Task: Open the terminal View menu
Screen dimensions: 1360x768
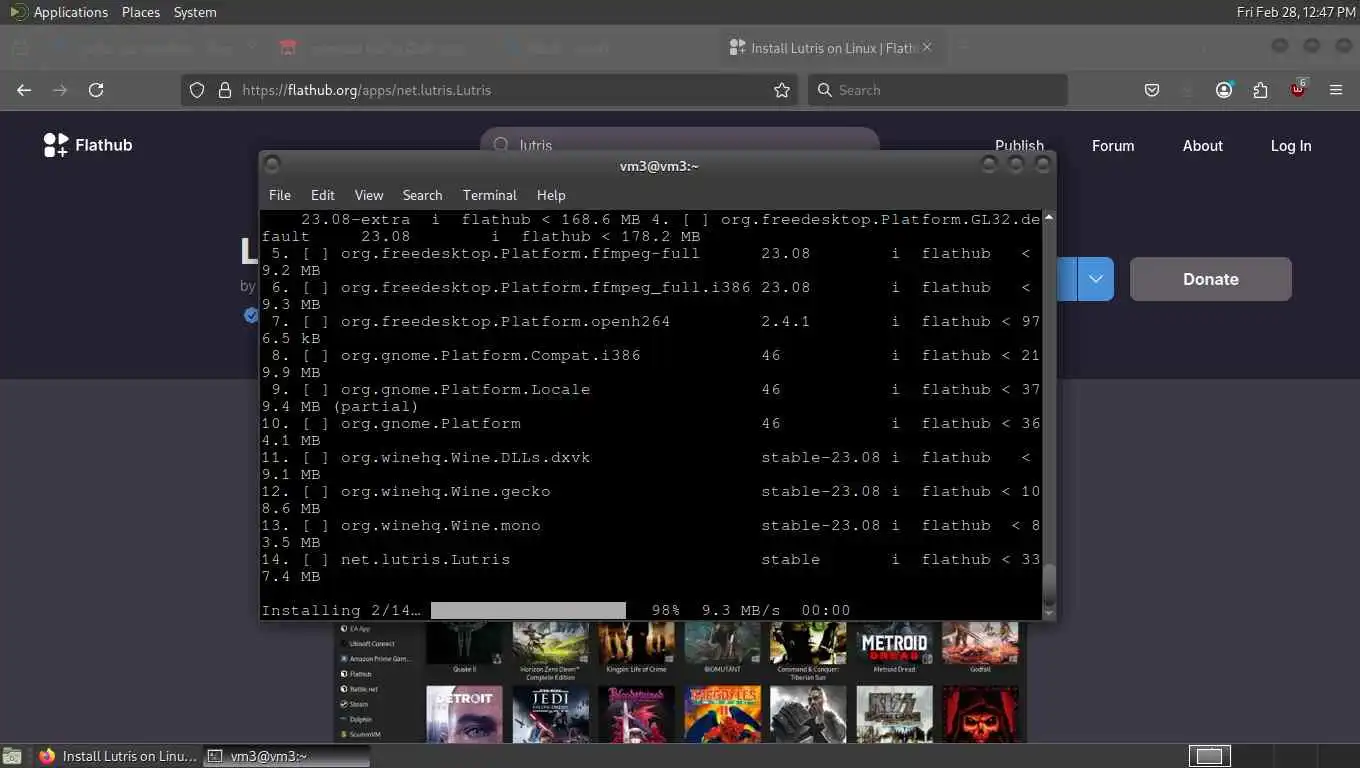Action: pos(369,195)
